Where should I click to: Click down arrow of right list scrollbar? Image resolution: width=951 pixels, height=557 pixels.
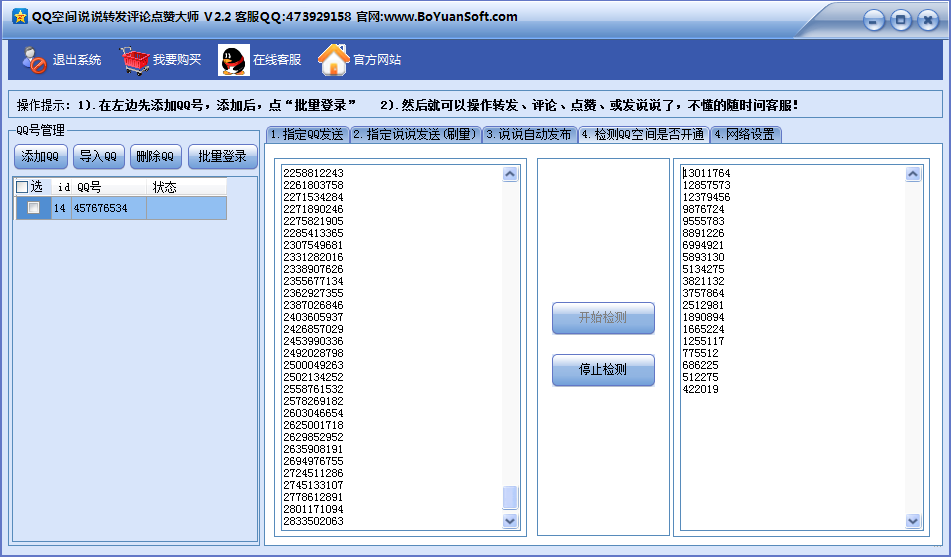(913, 521)
